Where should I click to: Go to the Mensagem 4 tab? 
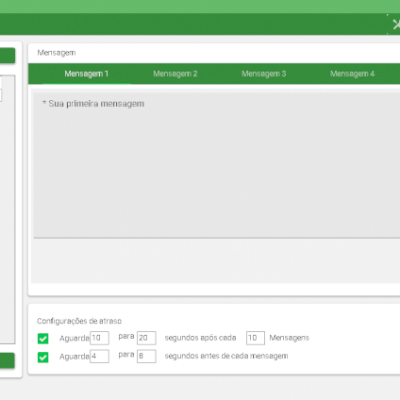point(352,74)
